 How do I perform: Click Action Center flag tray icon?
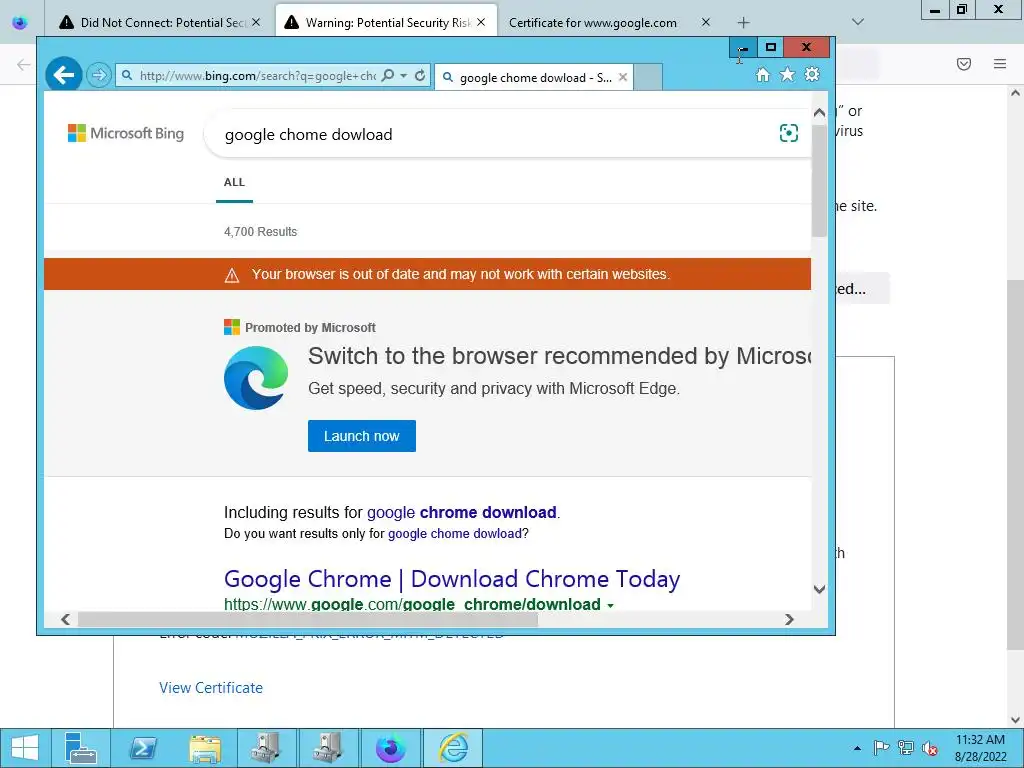coord(881,748)
